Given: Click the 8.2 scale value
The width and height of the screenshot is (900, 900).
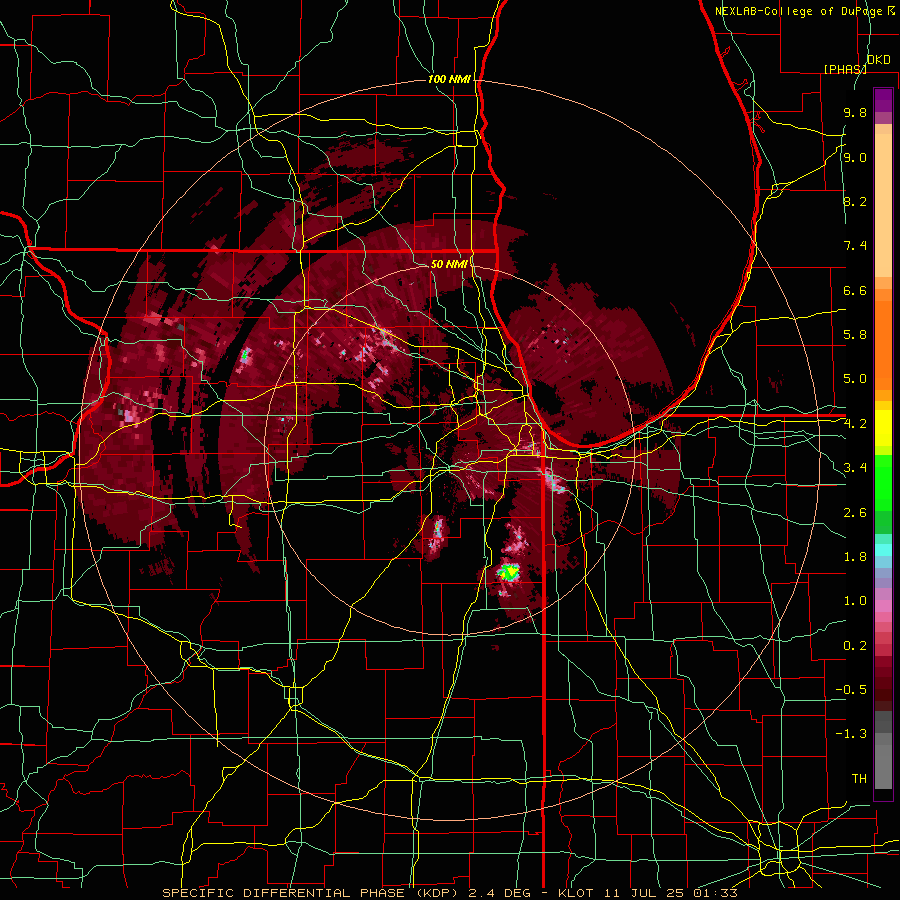Looking at the screenshot, I should (x=855, y=201).
